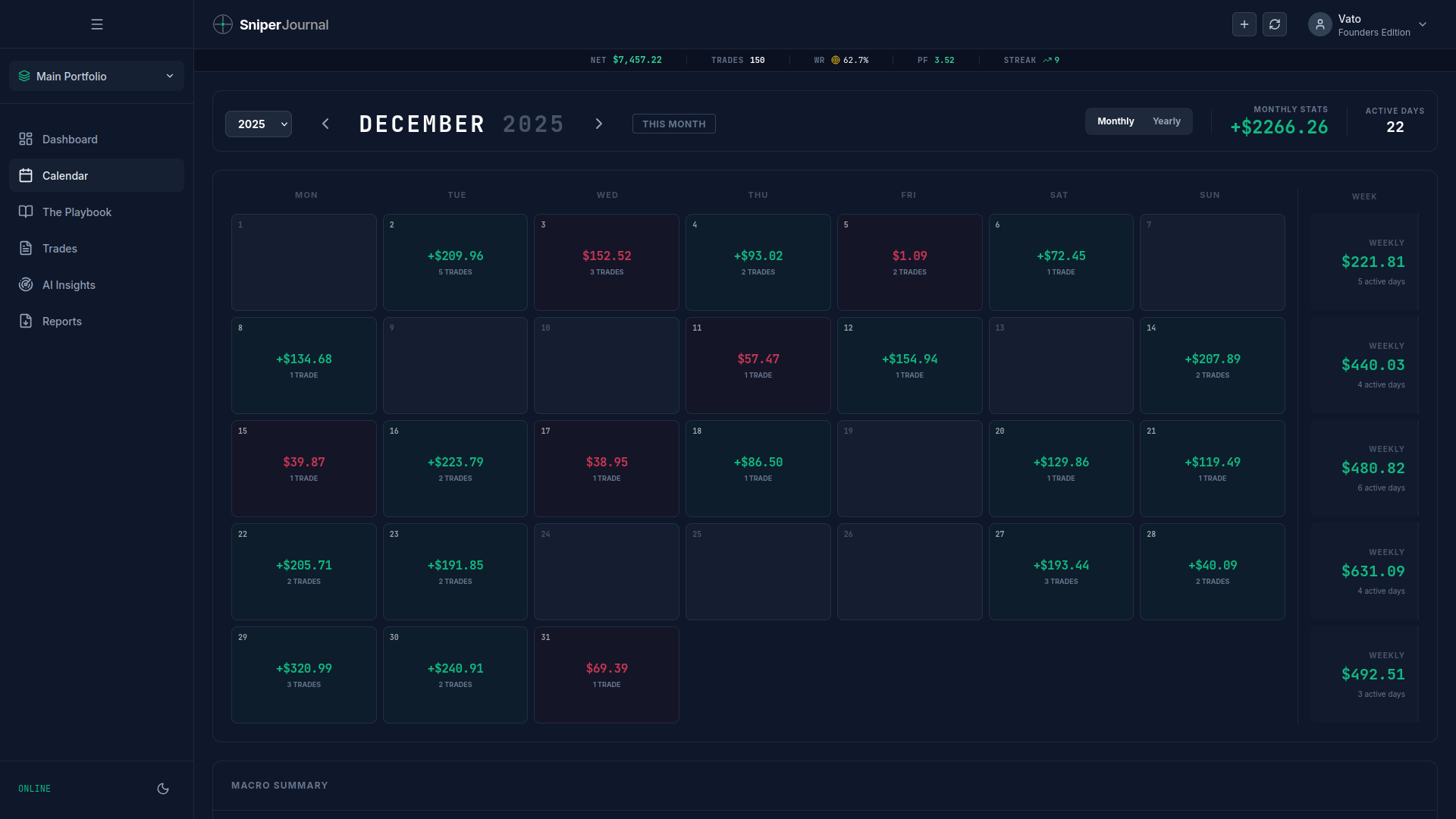Select December 31 cell $69.39
Image resolution: width=1456 pixels, height=819 pixels.
pyautogui.click(x=607, y=675)
